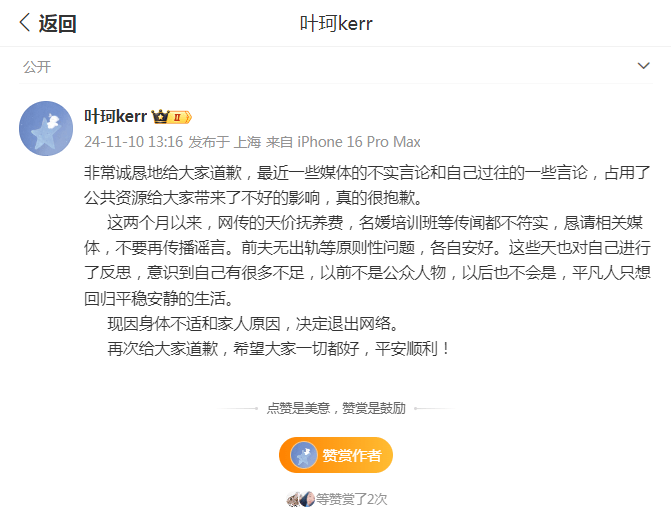Go back via the 返回 label

point(58,23)
